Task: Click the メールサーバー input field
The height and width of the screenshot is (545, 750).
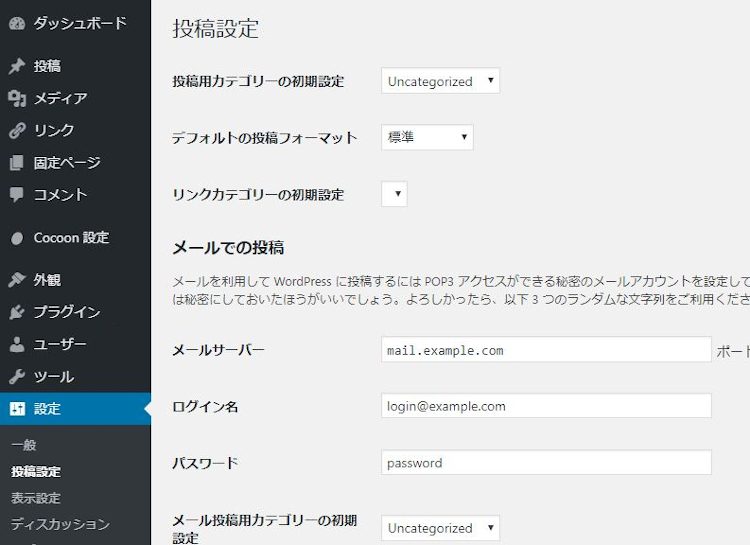Action: [x=546, y=349]
